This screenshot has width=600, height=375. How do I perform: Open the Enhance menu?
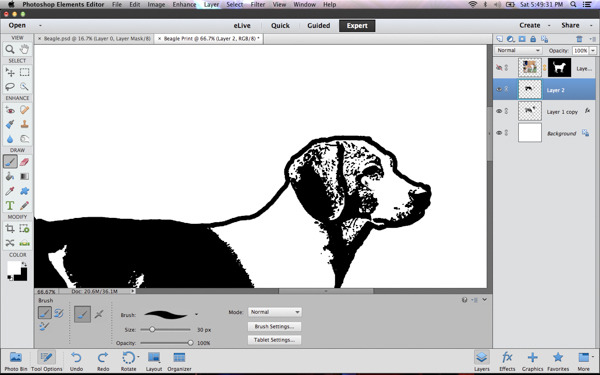184,5
